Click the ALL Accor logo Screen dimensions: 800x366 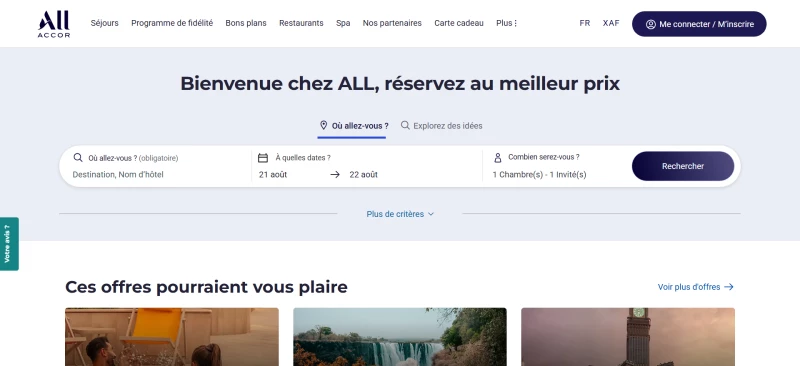tap(54, 24)
